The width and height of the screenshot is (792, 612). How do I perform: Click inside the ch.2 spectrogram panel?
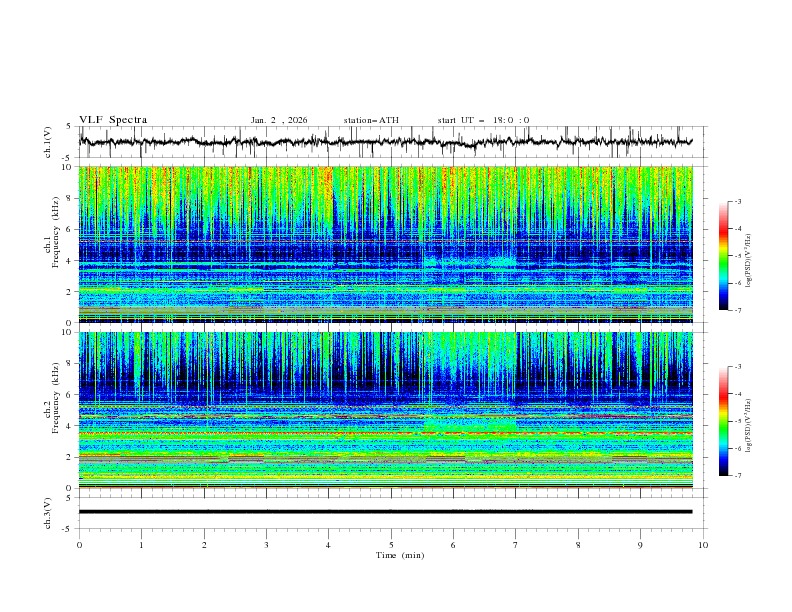[385, 410]
